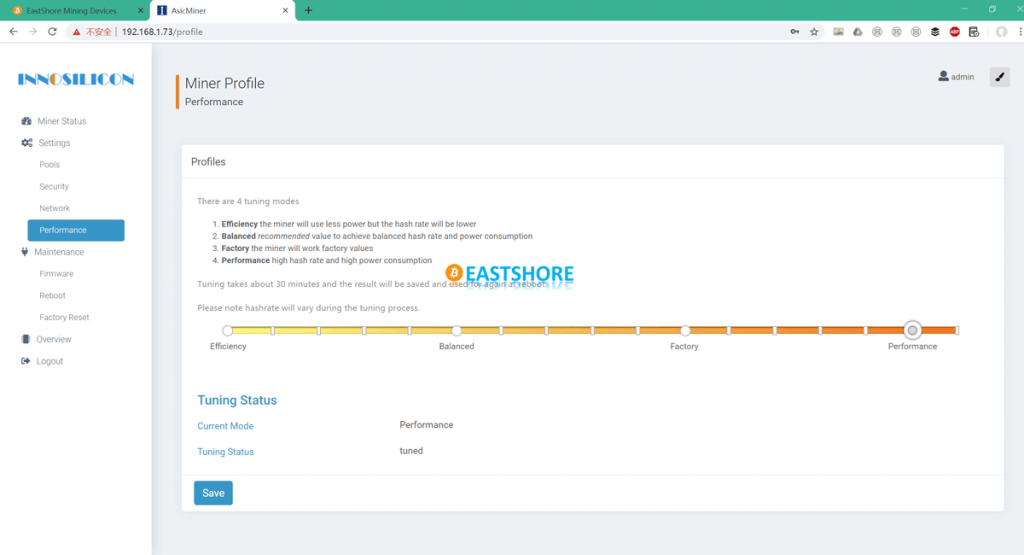Select the Efficiency tuning mode
Viewport: 1024px width, 555px height.
click(x=228, y=330)
